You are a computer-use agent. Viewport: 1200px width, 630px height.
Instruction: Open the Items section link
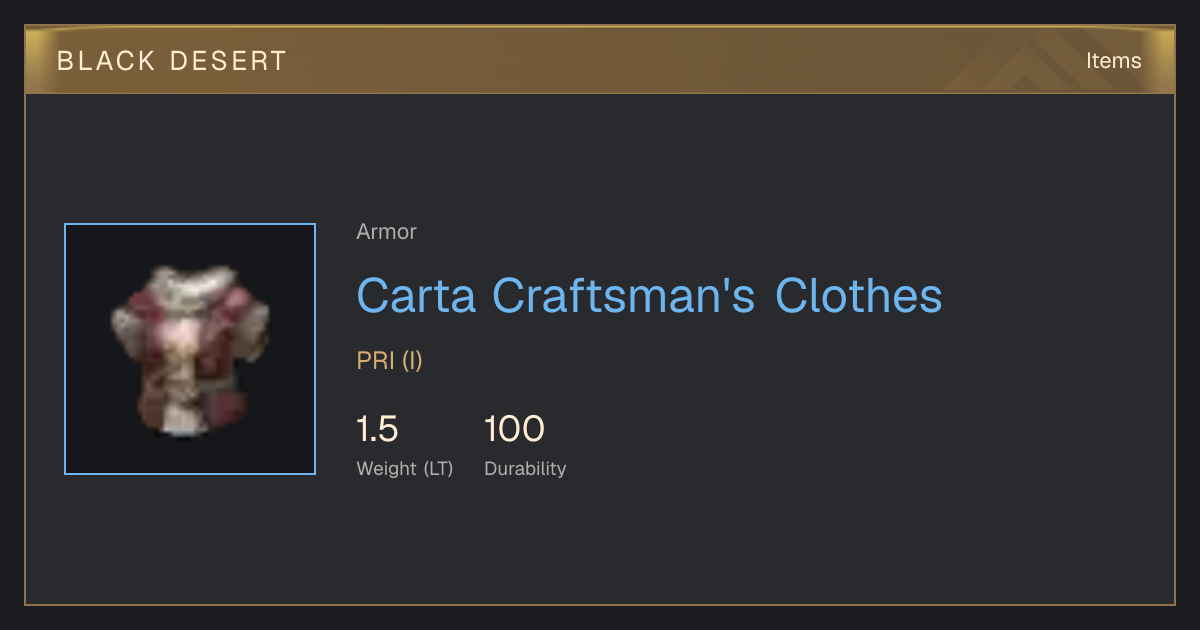click(x=1113, y=61)
